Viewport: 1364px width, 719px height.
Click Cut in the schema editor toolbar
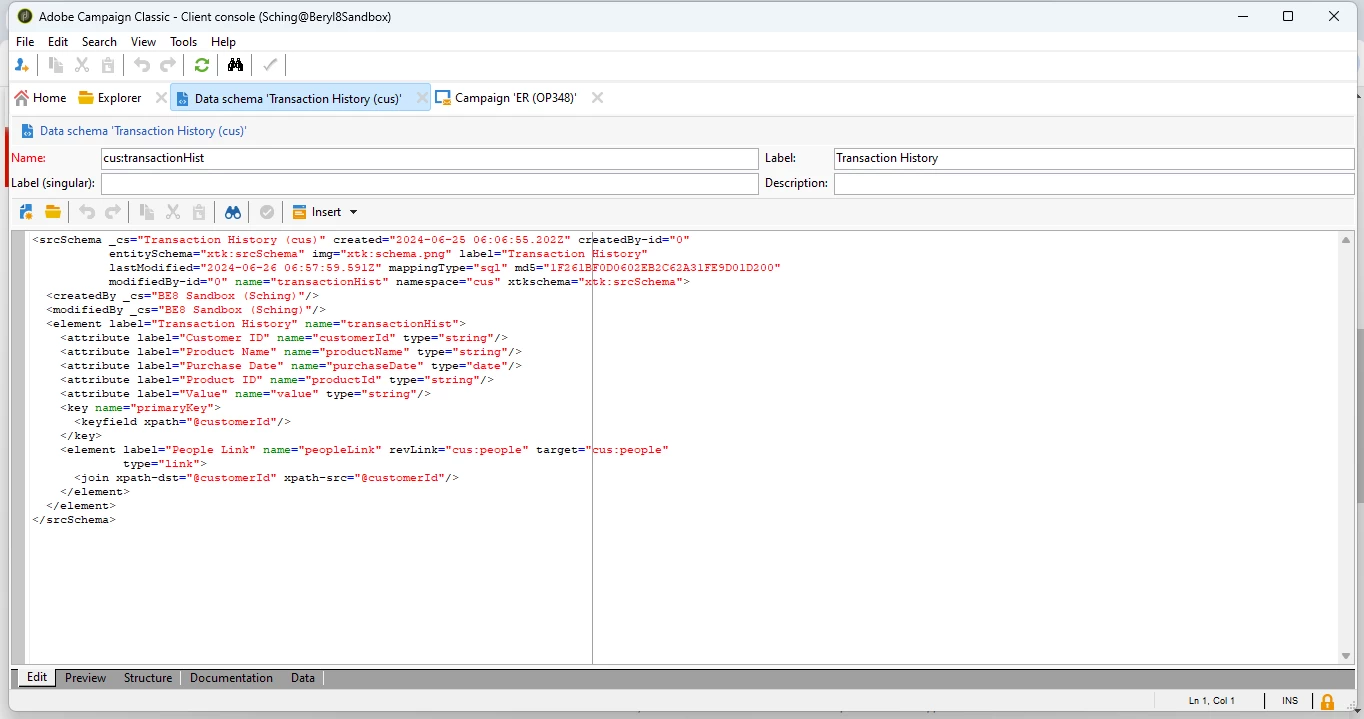173,212
